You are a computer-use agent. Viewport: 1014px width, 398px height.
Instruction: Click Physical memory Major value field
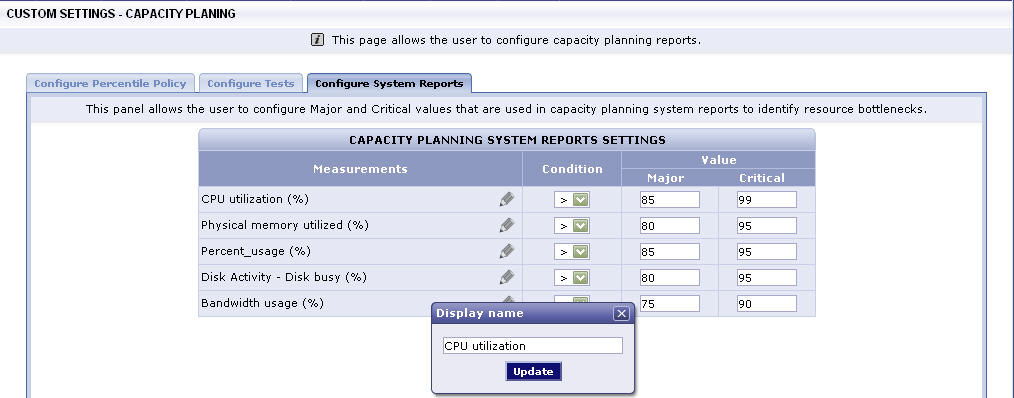[x=669, y=226]
